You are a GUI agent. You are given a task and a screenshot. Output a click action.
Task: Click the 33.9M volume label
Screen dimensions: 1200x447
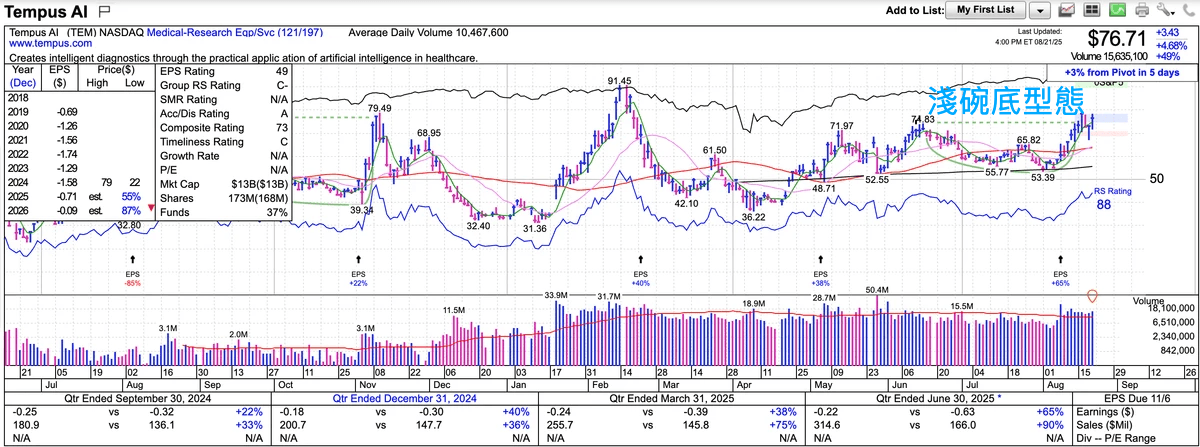[x=557, y=295]
